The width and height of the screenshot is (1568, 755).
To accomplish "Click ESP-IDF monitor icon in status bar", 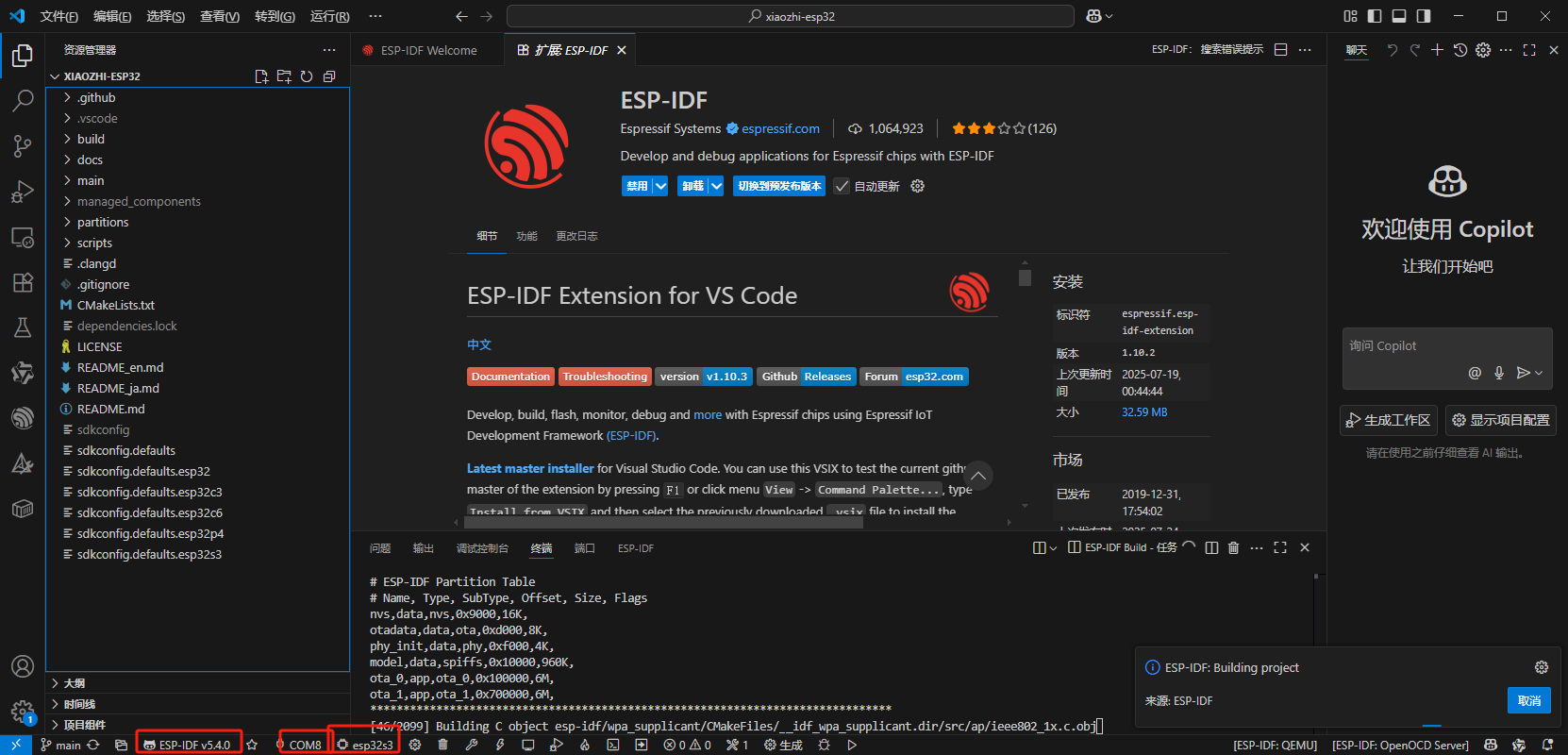I will pyautogui.click(x=528, y=745).
